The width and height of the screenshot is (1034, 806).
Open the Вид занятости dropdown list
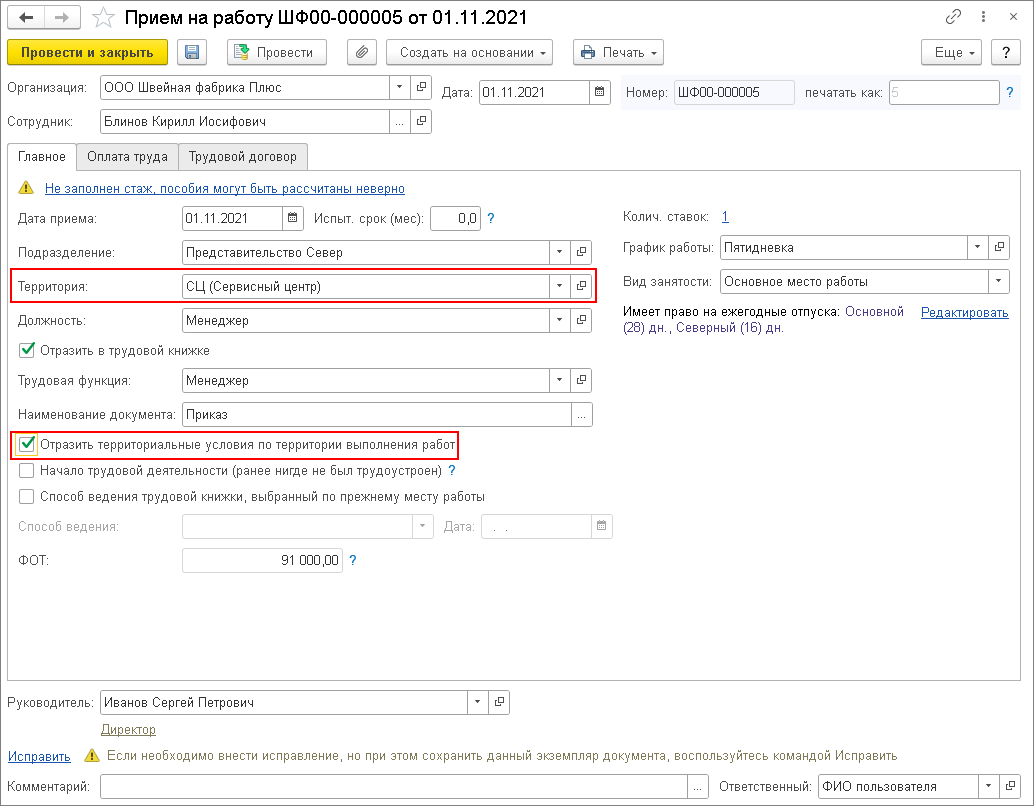998,281
